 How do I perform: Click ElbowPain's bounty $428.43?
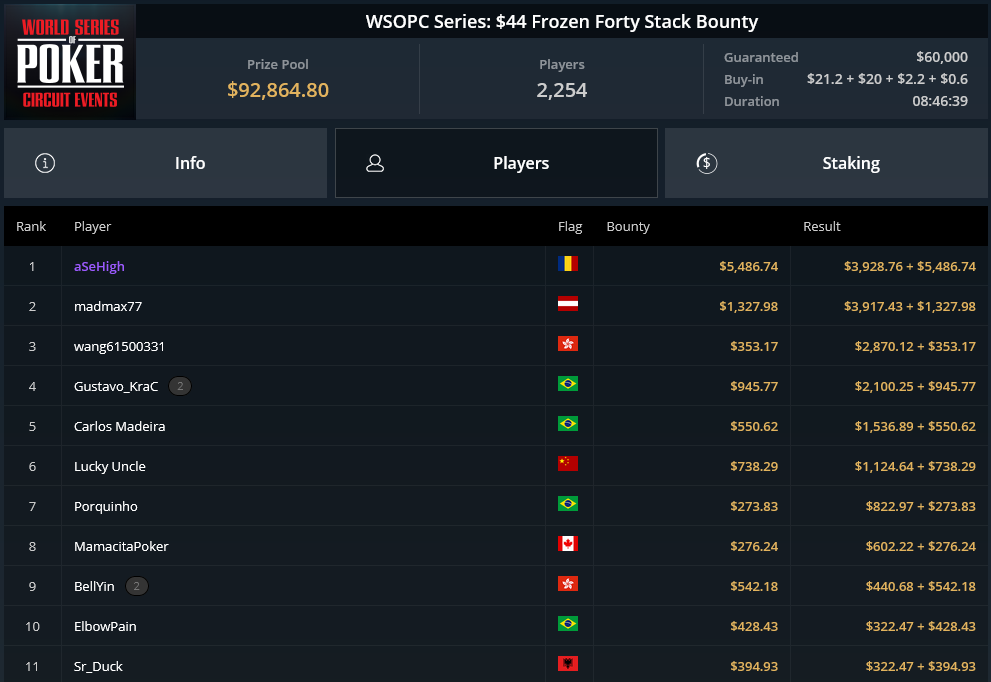[754, 626]
